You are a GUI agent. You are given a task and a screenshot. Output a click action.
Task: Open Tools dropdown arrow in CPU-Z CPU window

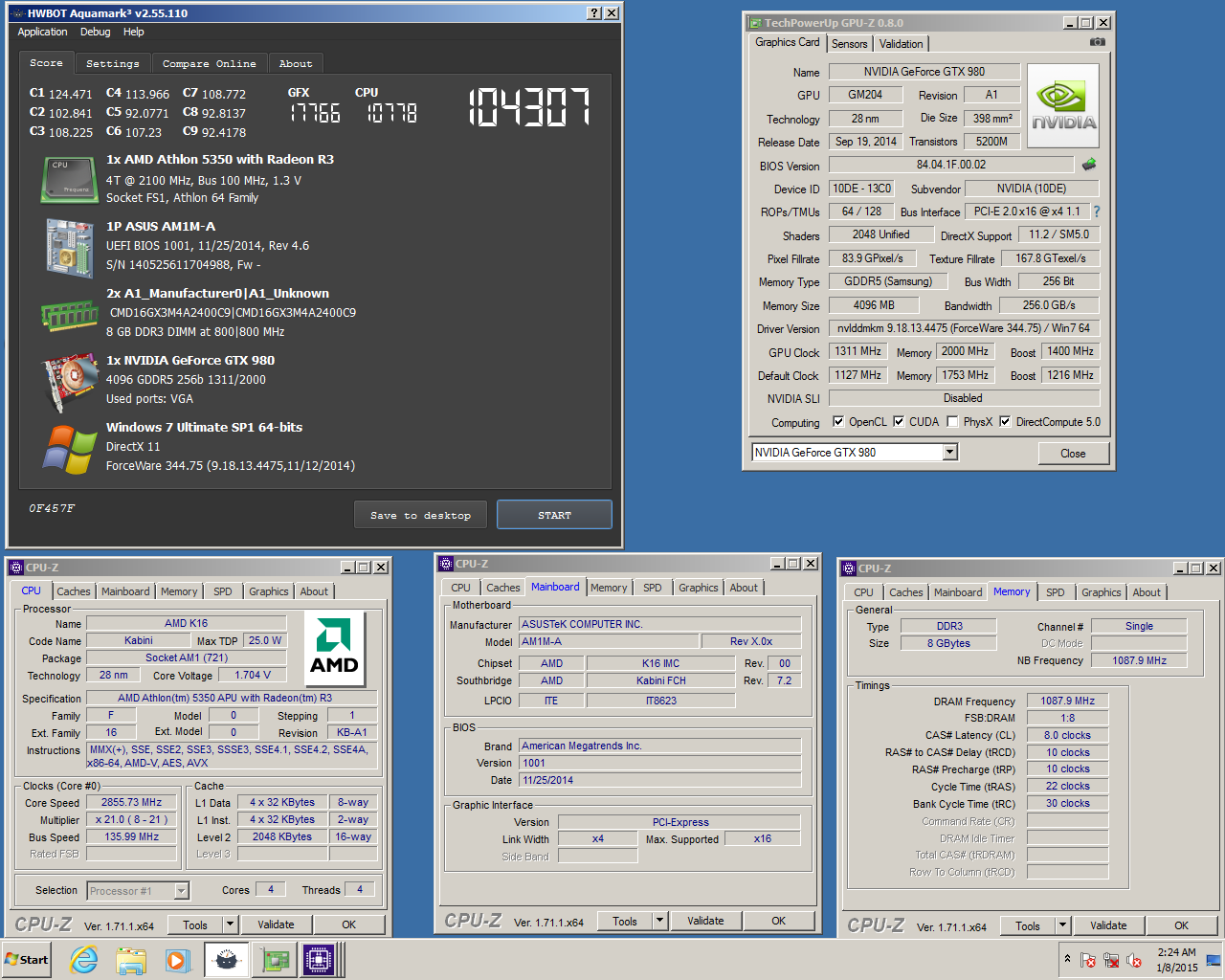click(230, 924)
